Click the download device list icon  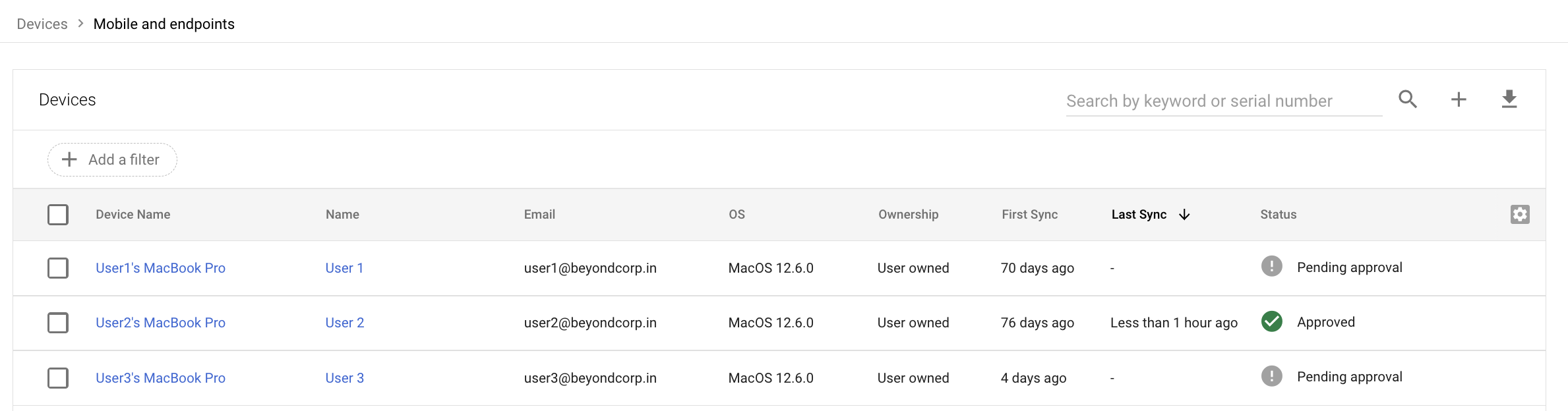pos(1509,99)
